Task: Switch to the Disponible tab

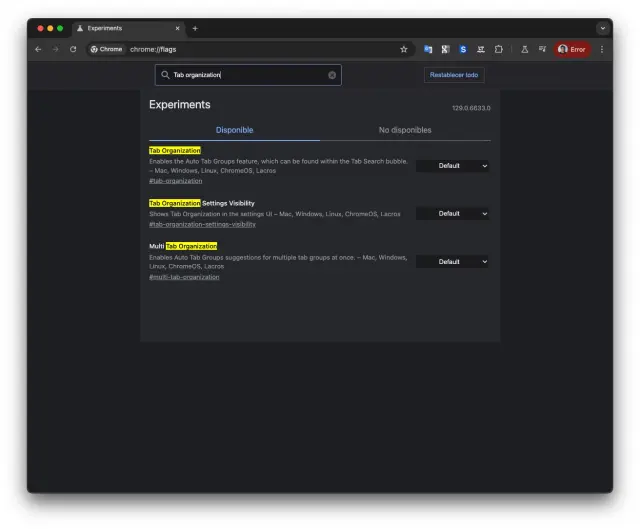Action: tap(235, 130)
